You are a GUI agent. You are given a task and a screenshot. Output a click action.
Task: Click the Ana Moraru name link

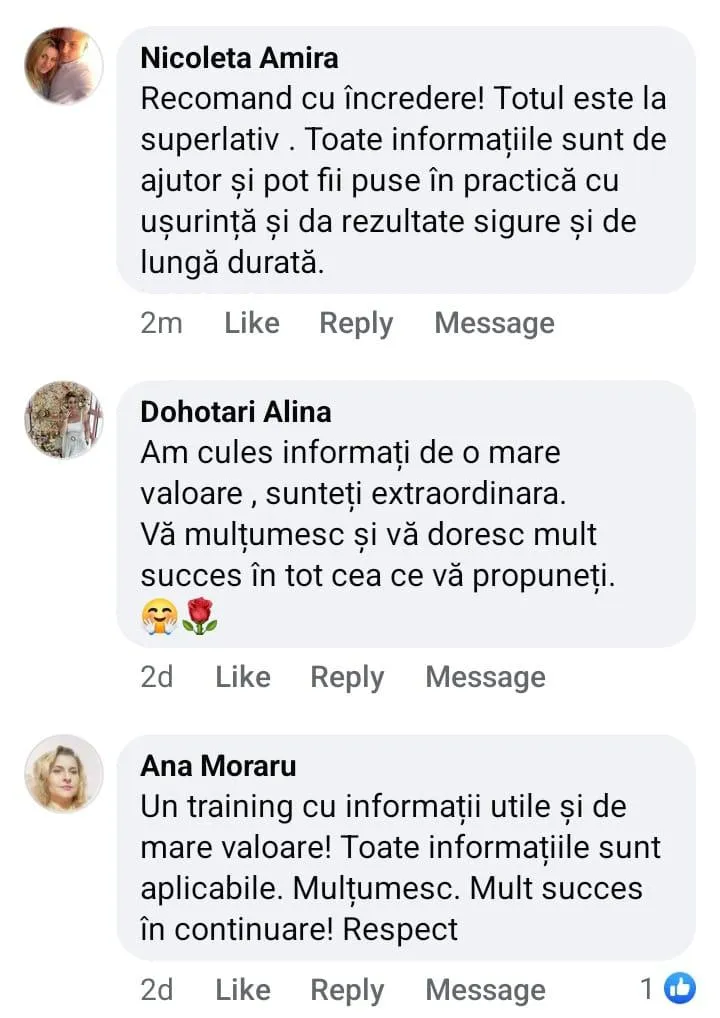[x=218, y=765]
